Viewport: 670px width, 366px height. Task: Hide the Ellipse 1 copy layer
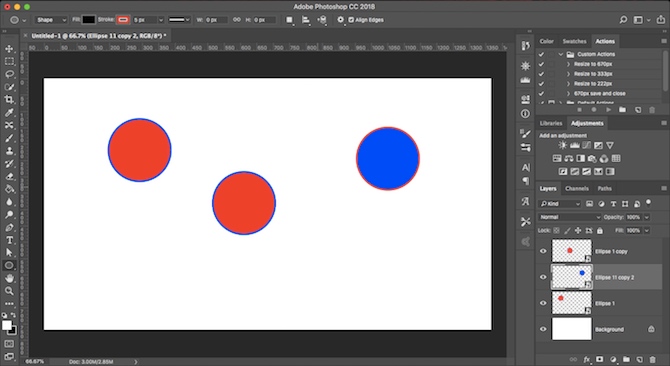point(543,251)
